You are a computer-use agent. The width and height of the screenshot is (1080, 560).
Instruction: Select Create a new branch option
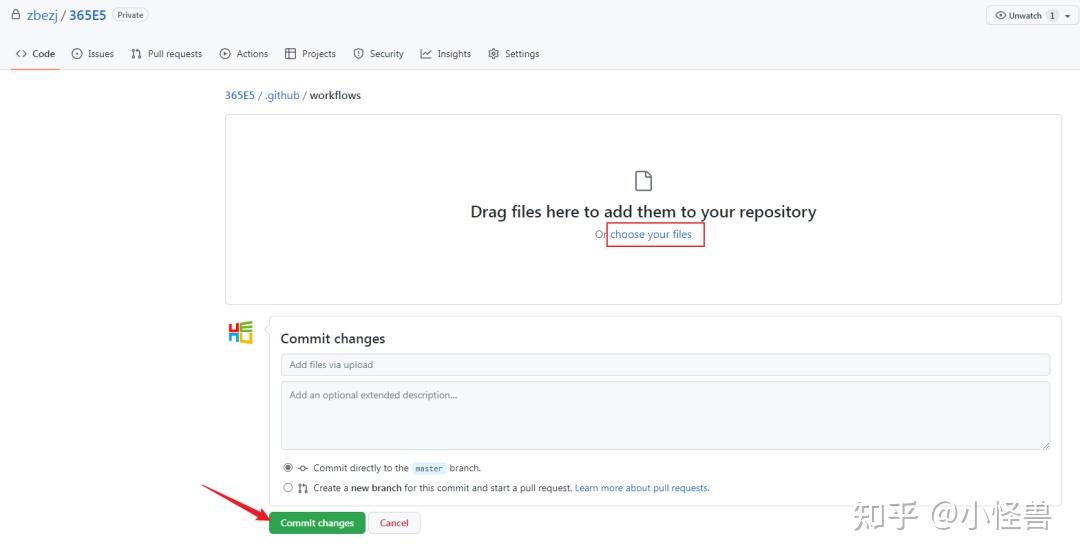coord(288,488)
